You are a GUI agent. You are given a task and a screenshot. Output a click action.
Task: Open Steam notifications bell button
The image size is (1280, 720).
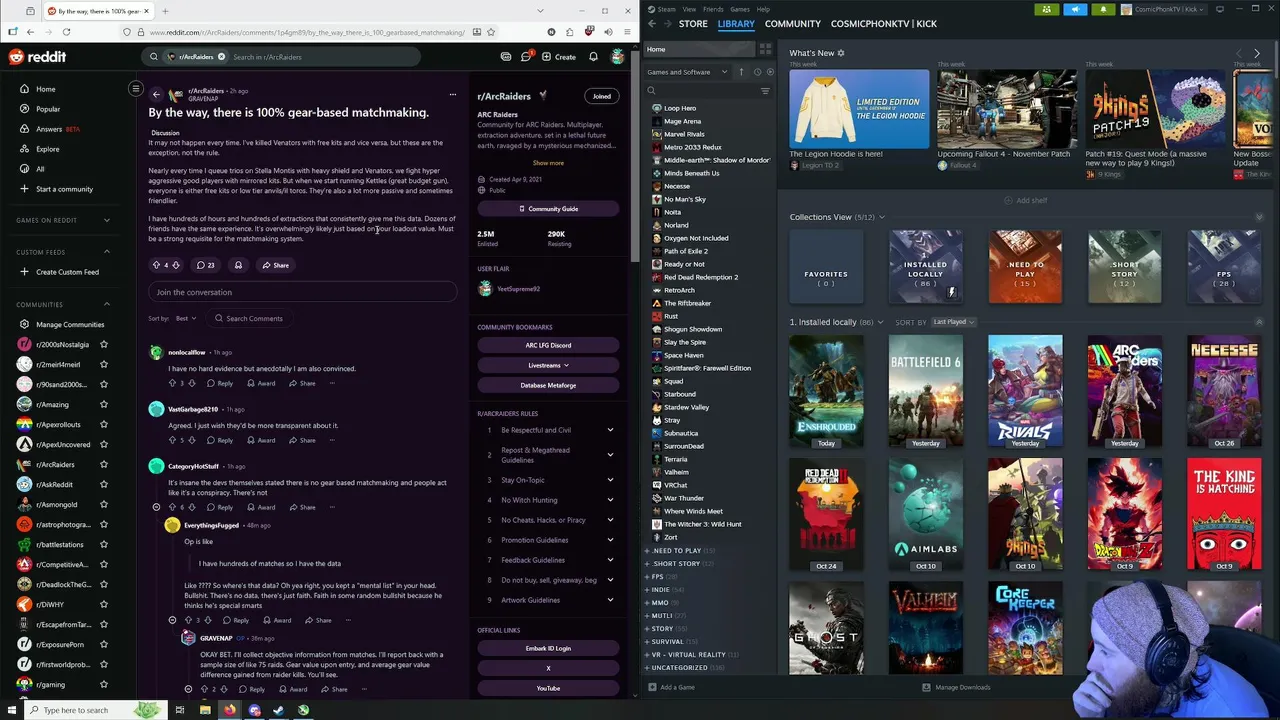1103,9
